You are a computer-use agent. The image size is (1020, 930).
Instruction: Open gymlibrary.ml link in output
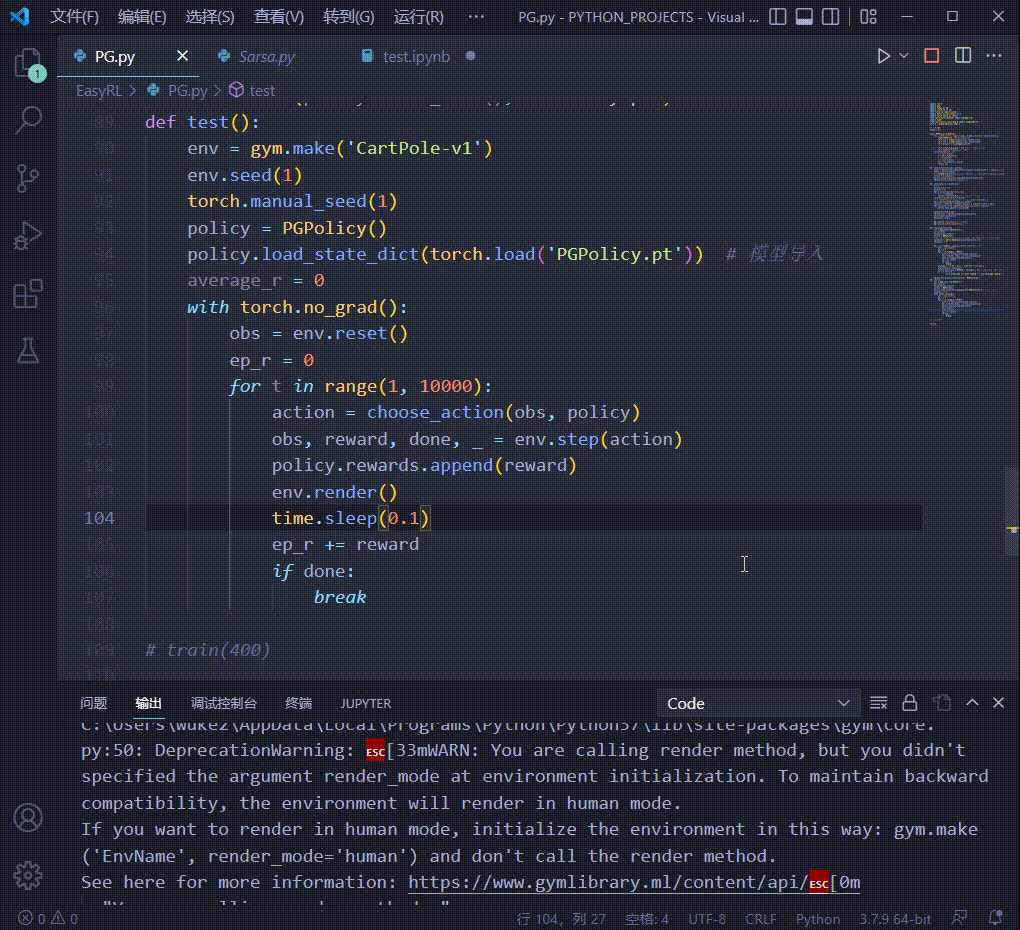point(634,883)
